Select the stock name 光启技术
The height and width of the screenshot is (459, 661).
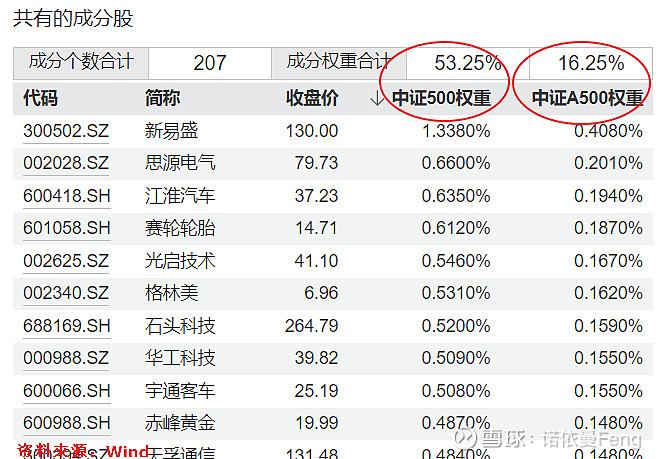tap(180, 260)
